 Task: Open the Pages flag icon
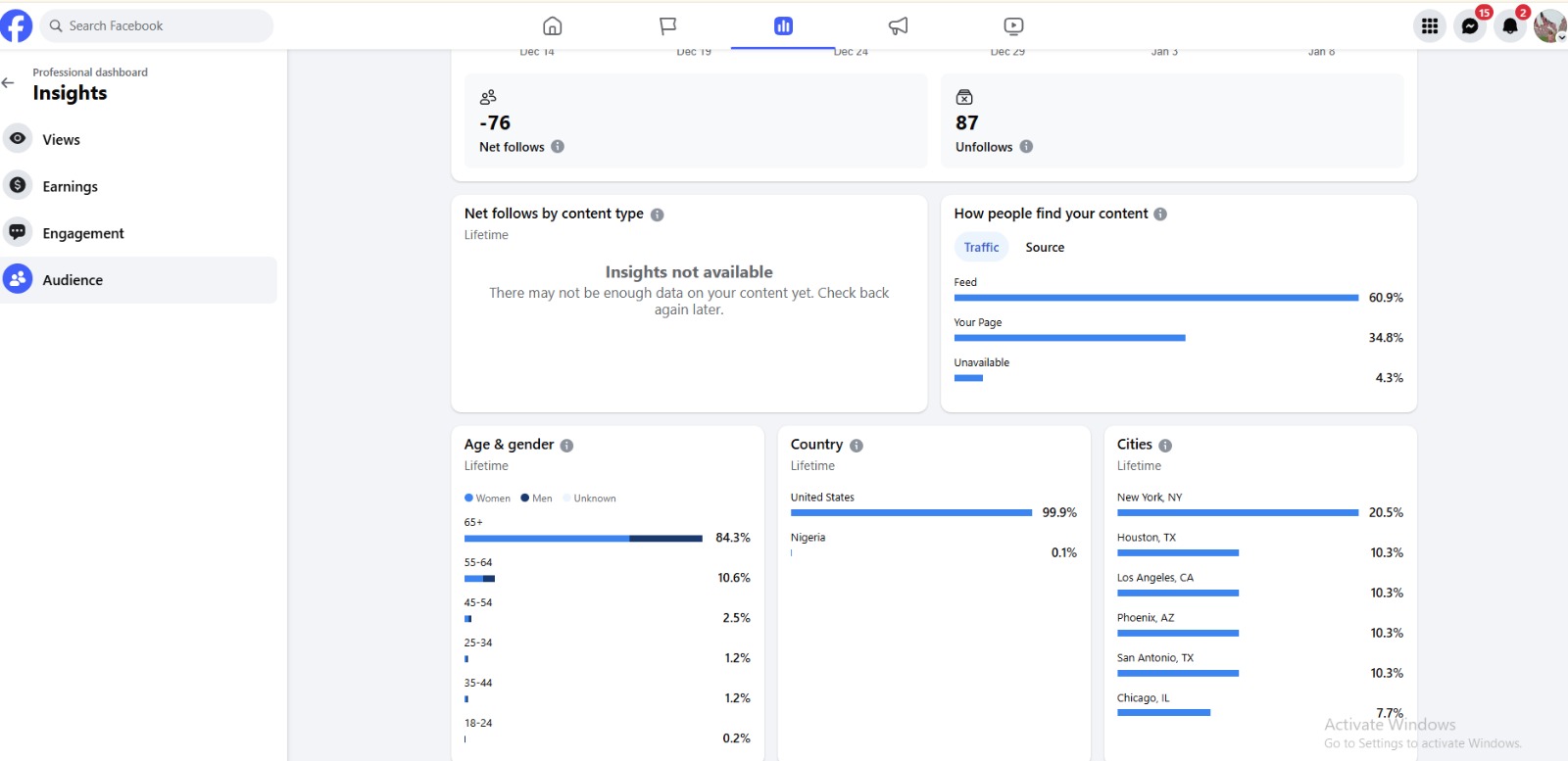click(667, 25)
